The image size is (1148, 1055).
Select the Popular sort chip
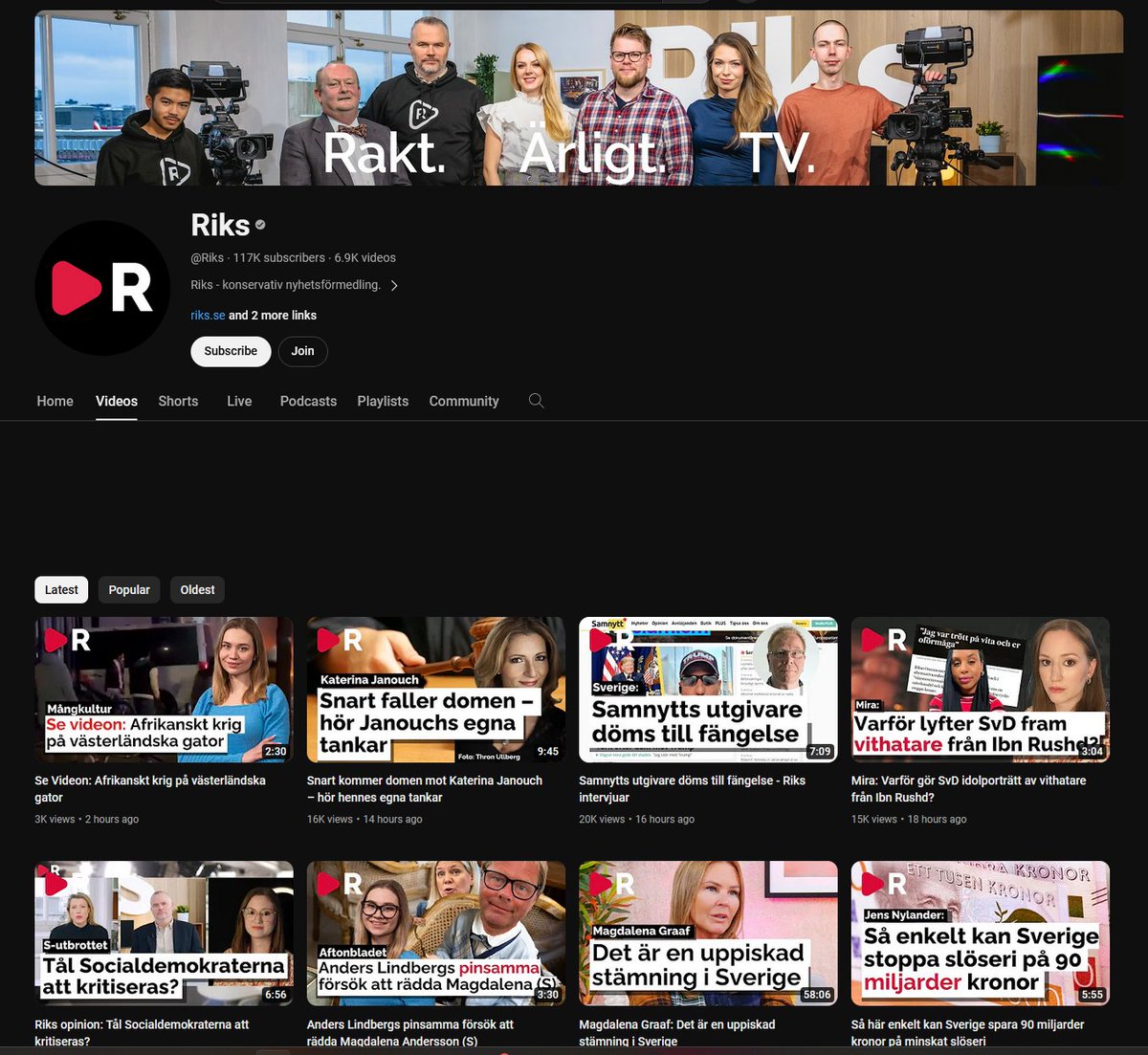pos(129,589)
